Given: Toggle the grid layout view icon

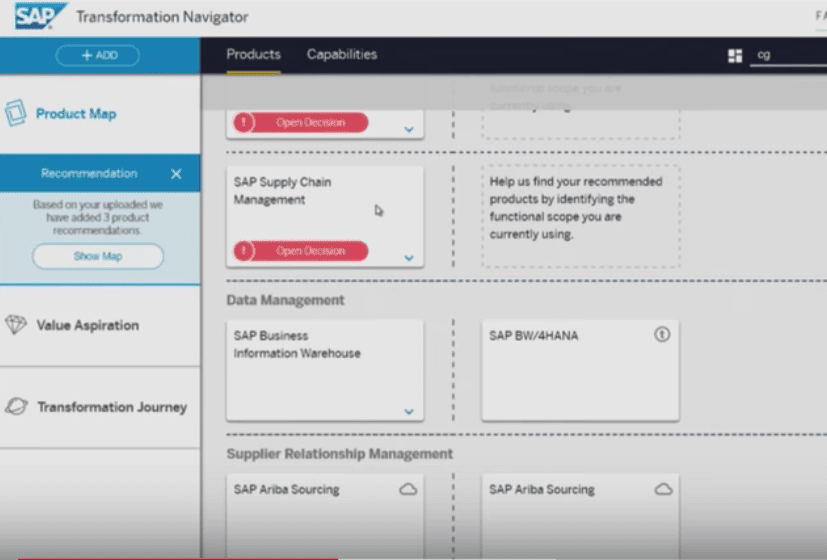Looking at the screenshot, I should click(735, 55).
